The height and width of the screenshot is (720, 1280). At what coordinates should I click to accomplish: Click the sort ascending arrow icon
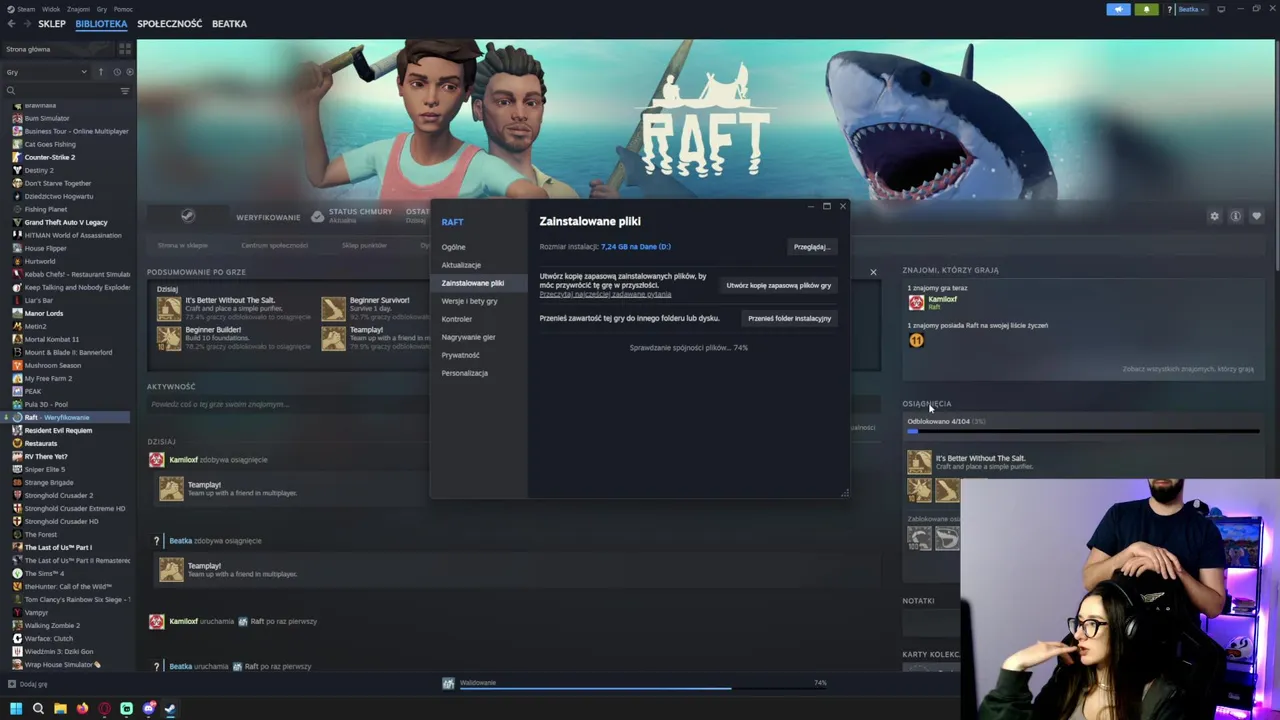pos(100,72)
